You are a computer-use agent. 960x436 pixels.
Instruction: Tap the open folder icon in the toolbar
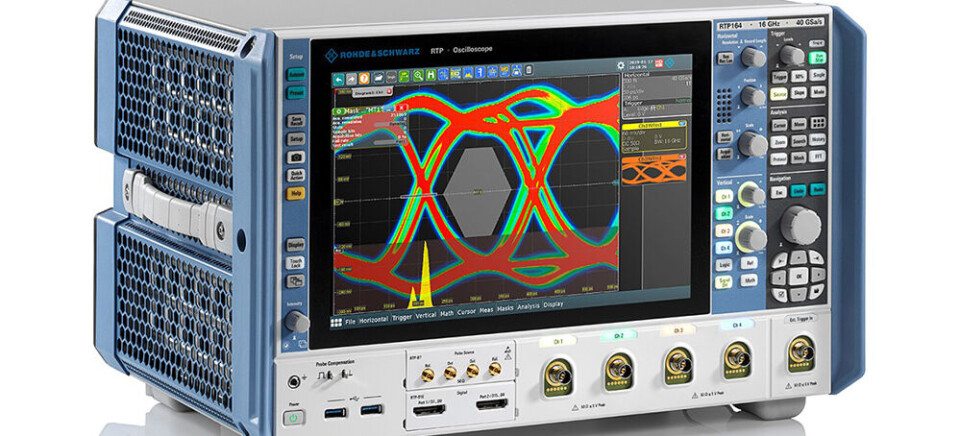click(x=378, y=77)
